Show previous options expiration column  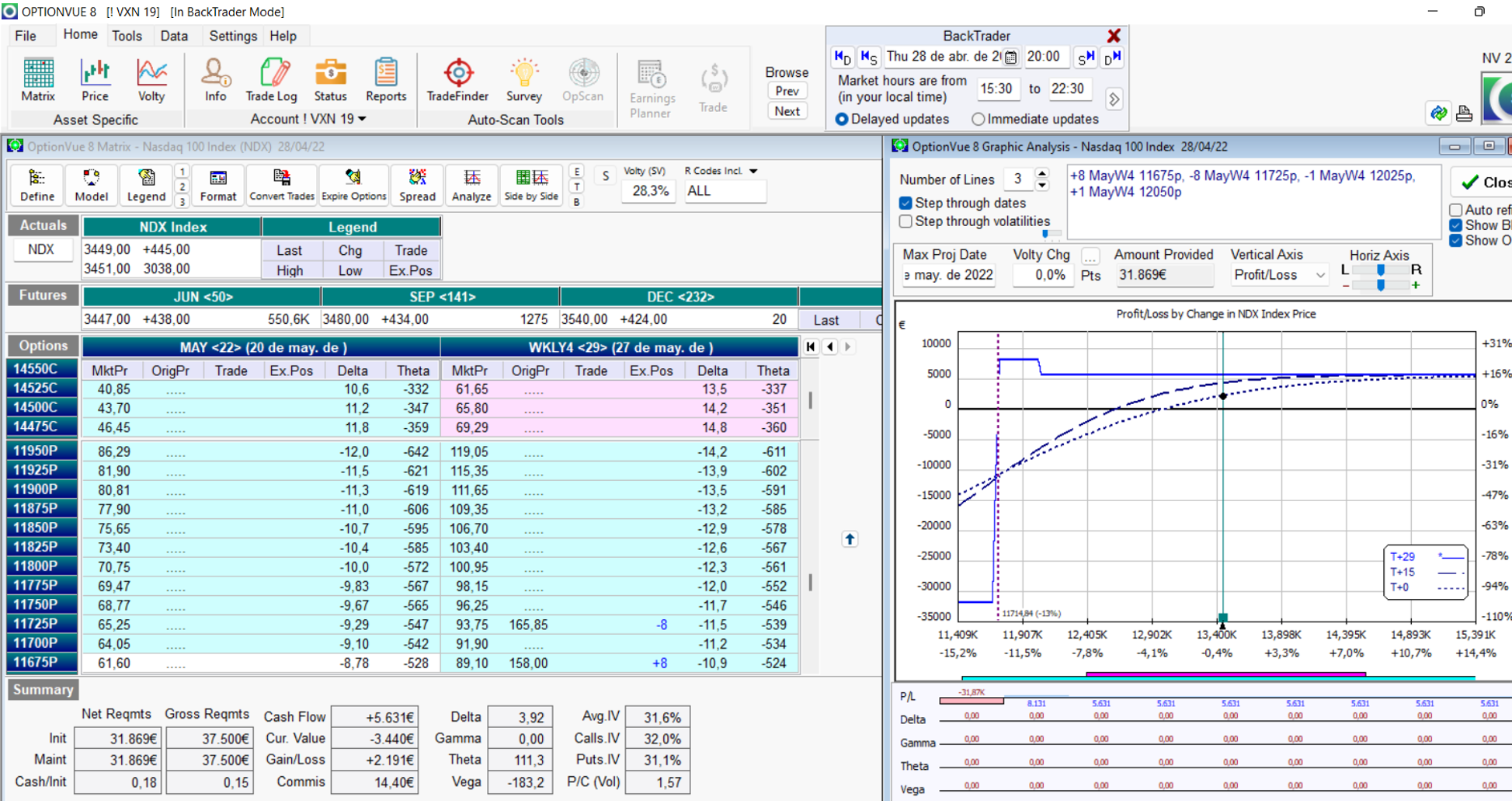coord(830,347)
